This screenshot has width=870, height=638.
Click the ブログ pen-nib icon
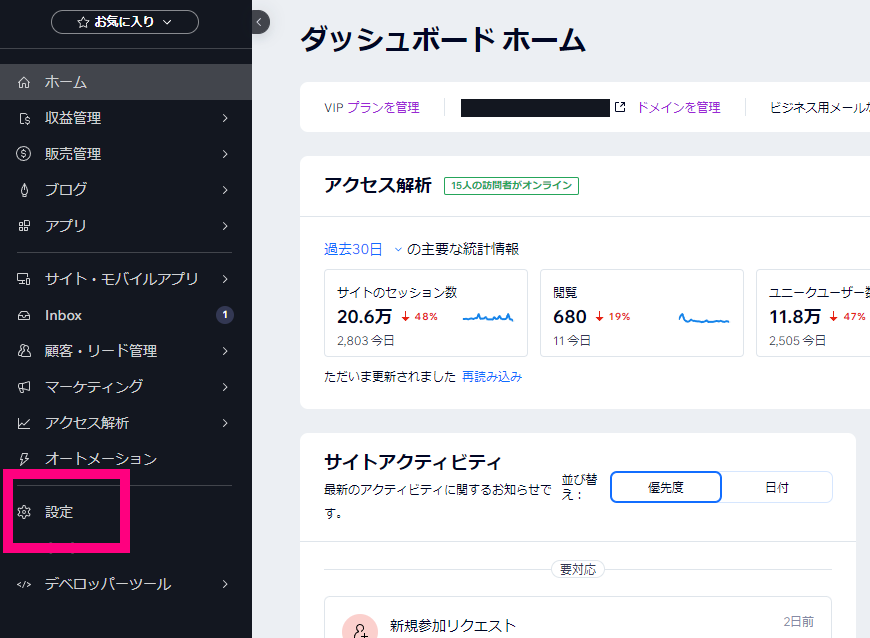(24, 190)
